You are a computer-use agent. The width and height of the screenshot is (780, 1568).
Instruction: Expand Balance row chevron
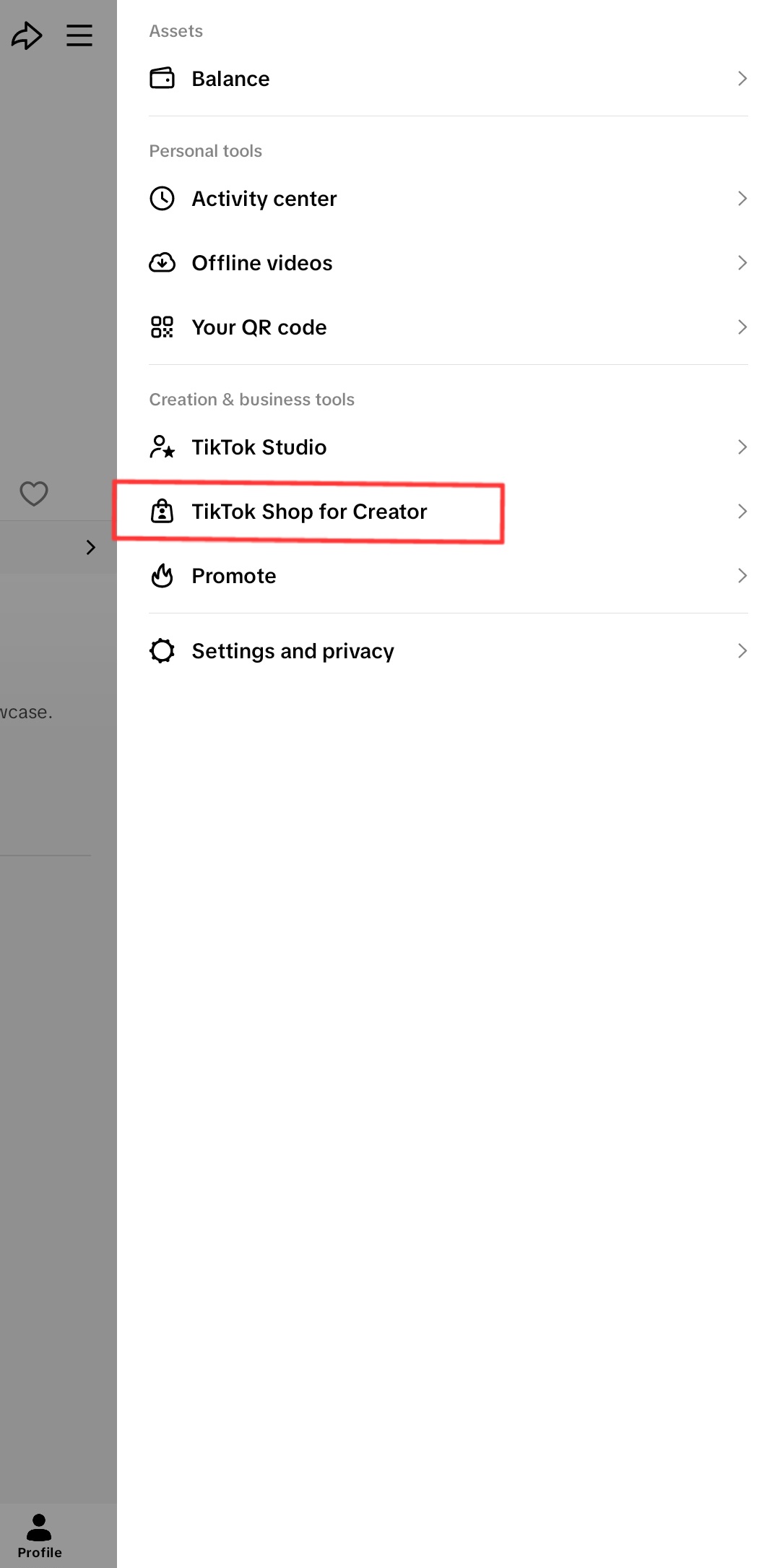tap(742, 78)
